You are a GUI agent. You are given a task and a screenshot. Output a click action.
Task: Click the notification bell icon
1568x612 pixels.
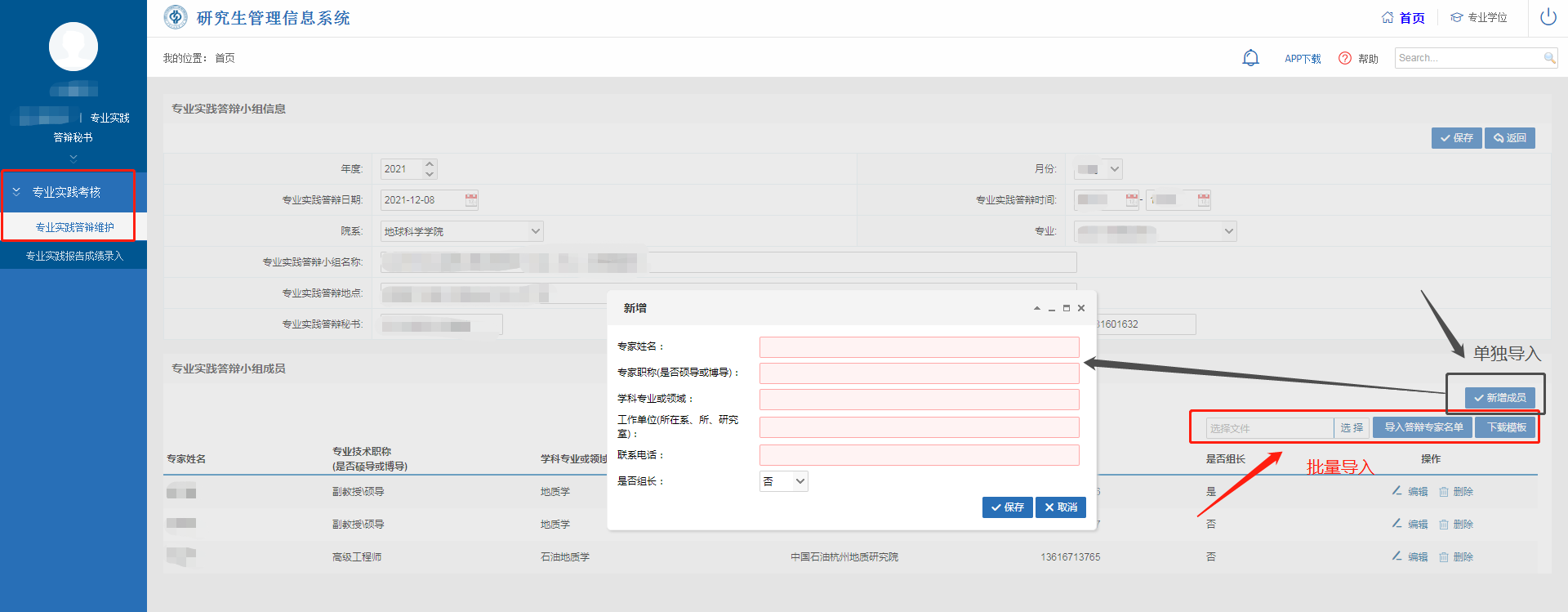pos(1250,58)
